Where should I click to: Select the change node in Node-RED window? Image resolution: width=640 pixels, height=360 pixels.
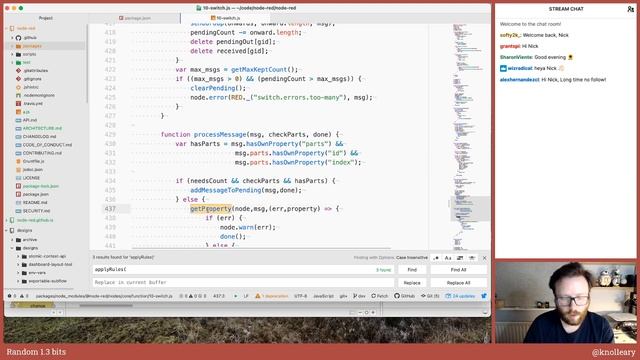click(32, 306)
